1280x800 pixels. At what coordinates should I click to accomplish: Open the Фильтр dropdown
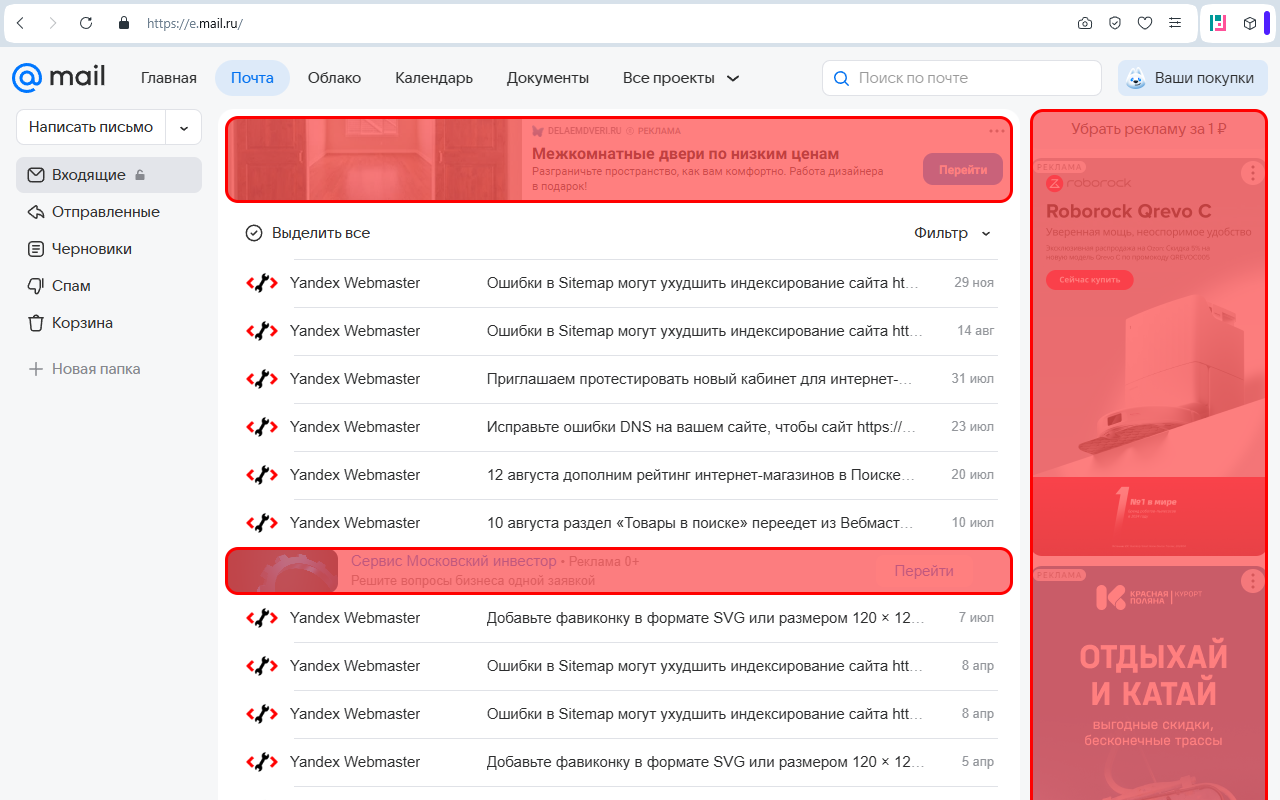(x=952, y=233)
